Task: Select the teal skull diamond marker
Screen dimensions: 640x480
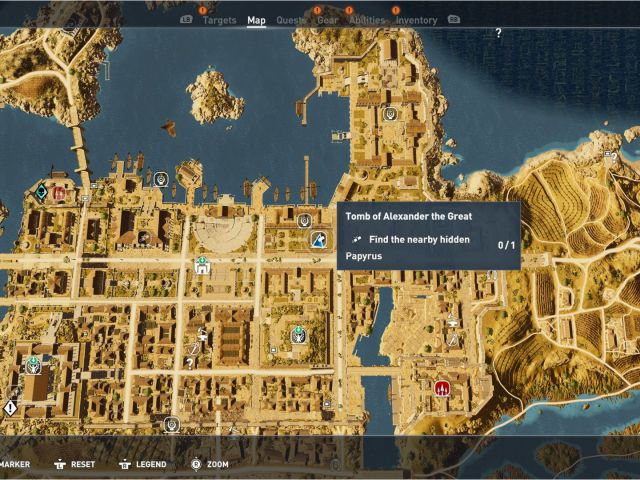Action: (x=41, y=192)
